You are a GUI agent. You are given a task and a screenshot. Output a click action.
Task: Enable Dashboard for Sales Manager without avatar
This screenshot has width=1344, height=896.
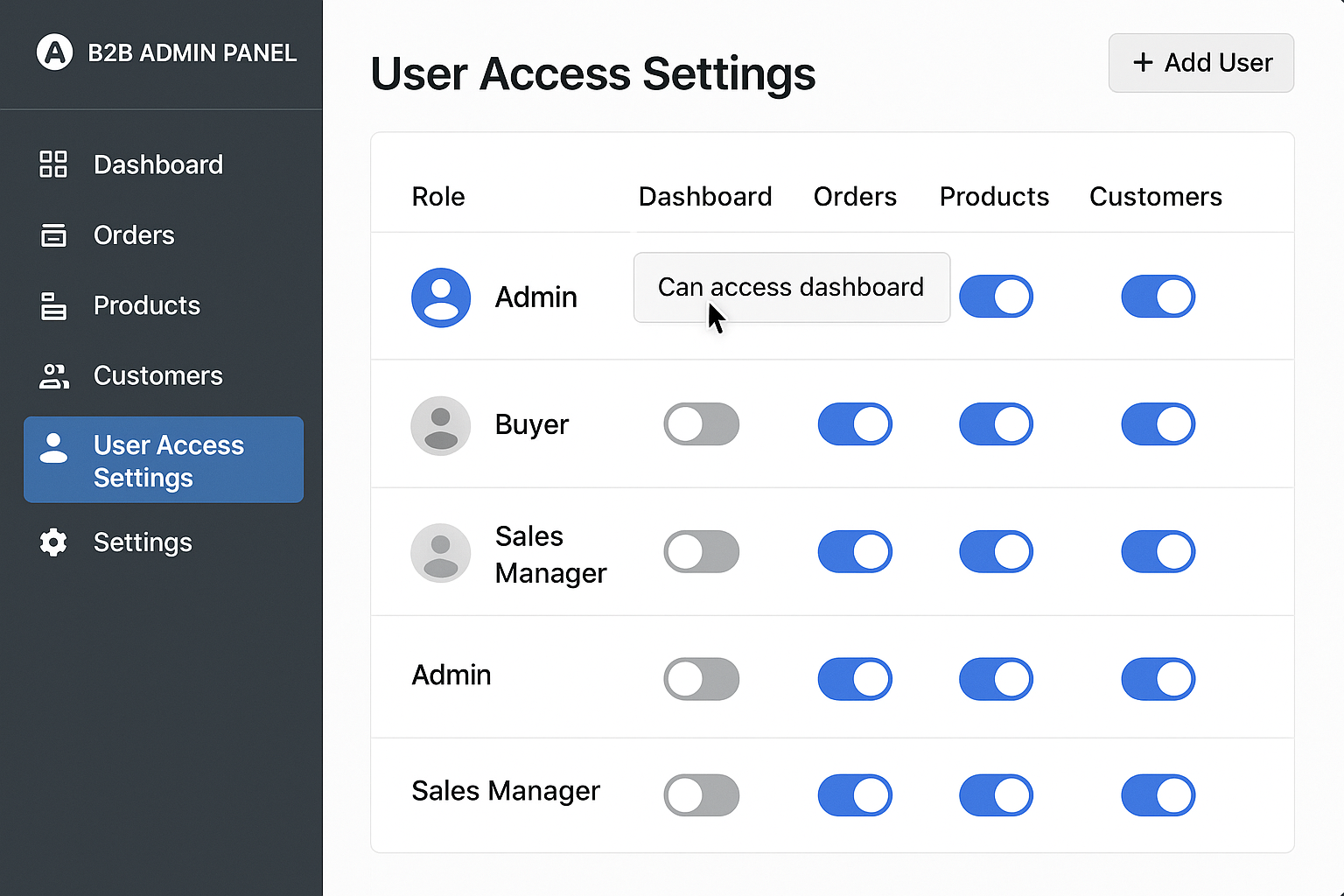tap(701, 795)
